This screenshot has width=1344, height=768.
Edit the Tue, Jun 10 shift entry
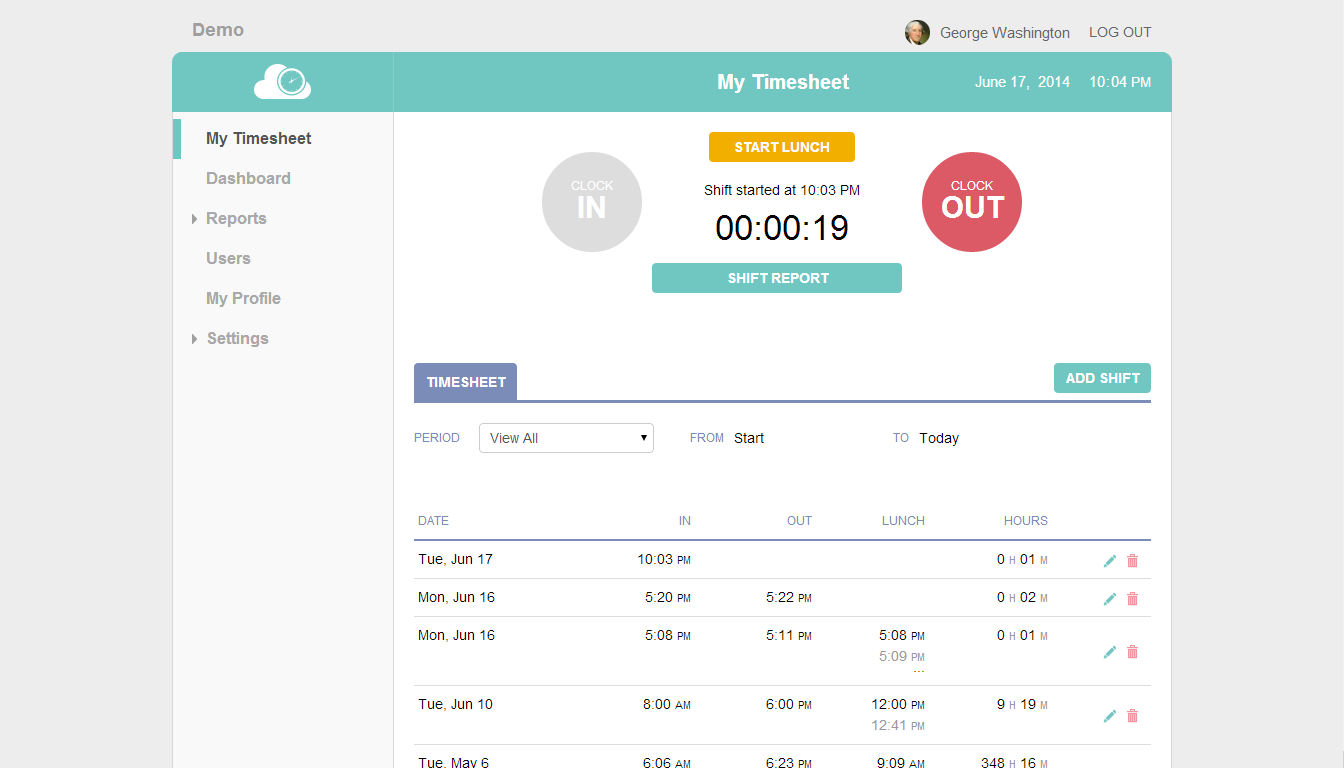1109,715
